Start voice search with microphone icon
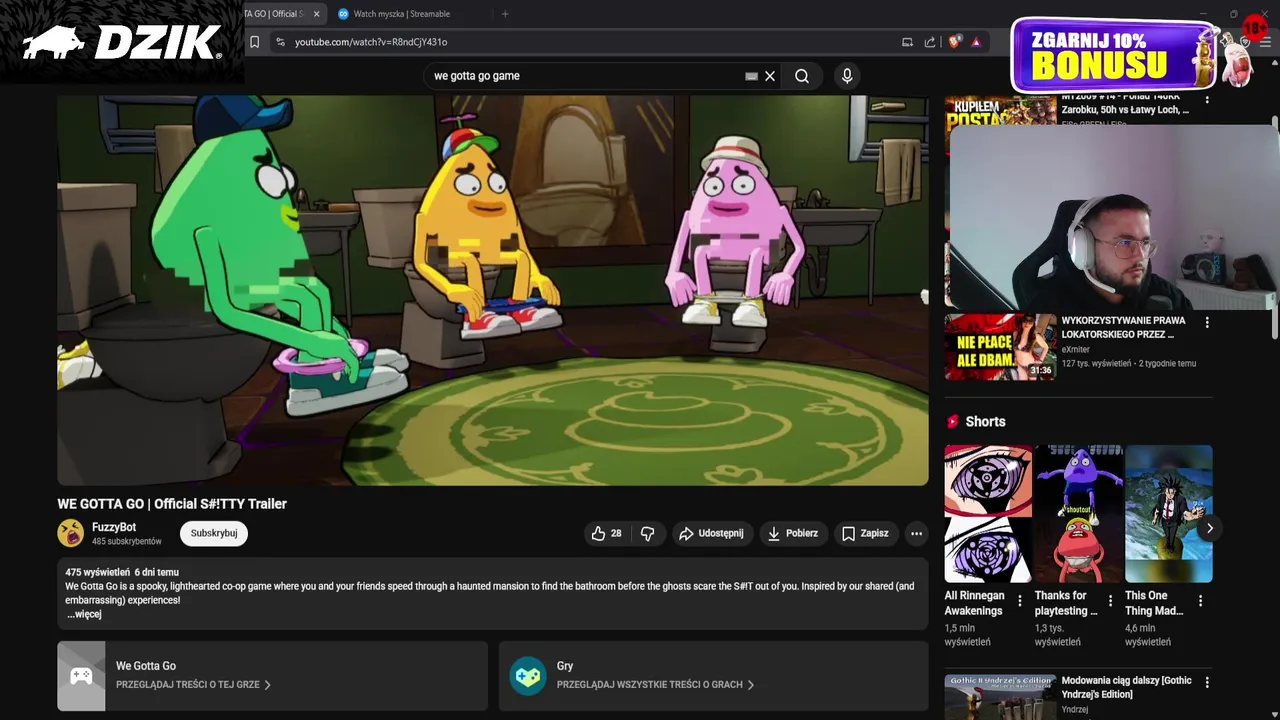The width and height of the screenshot is (1280, 720). tap(847, 76)
